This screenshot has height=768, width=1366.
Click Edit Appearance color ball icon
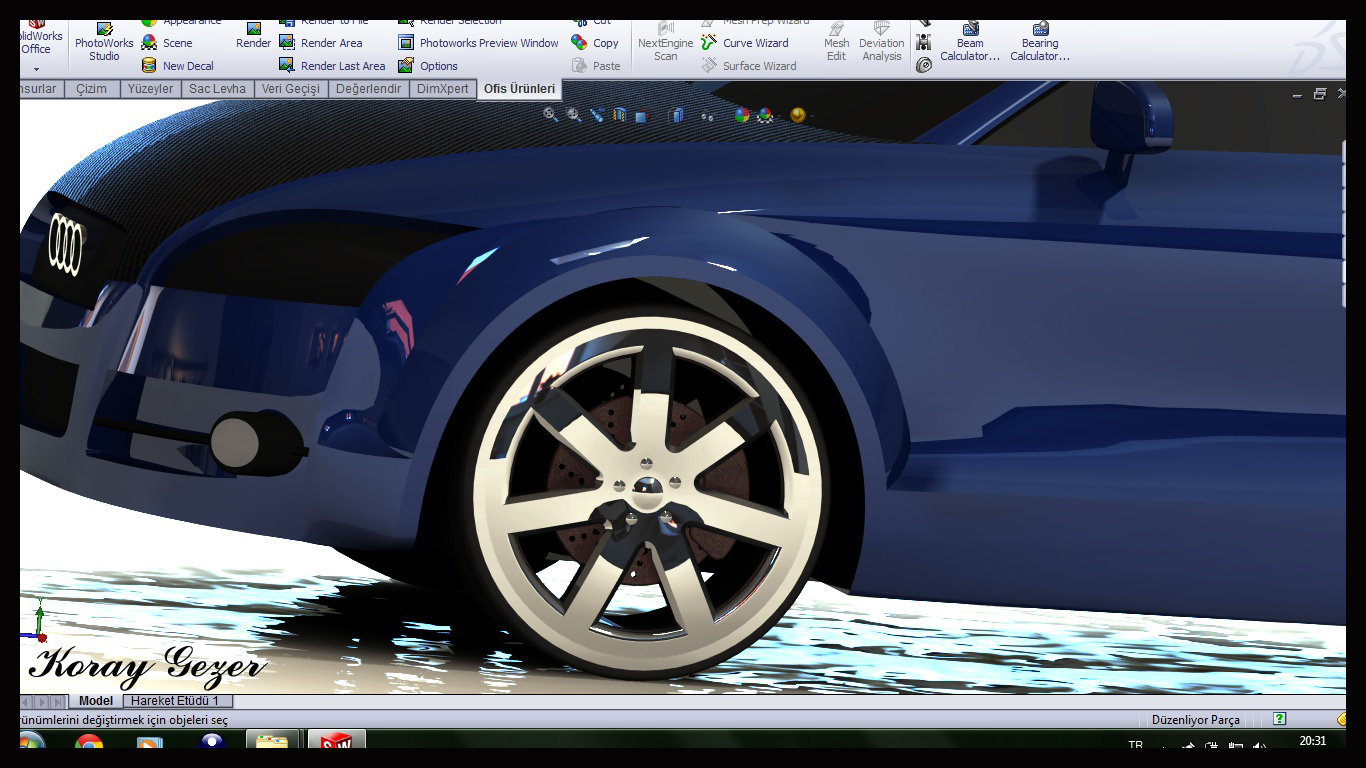742,115
